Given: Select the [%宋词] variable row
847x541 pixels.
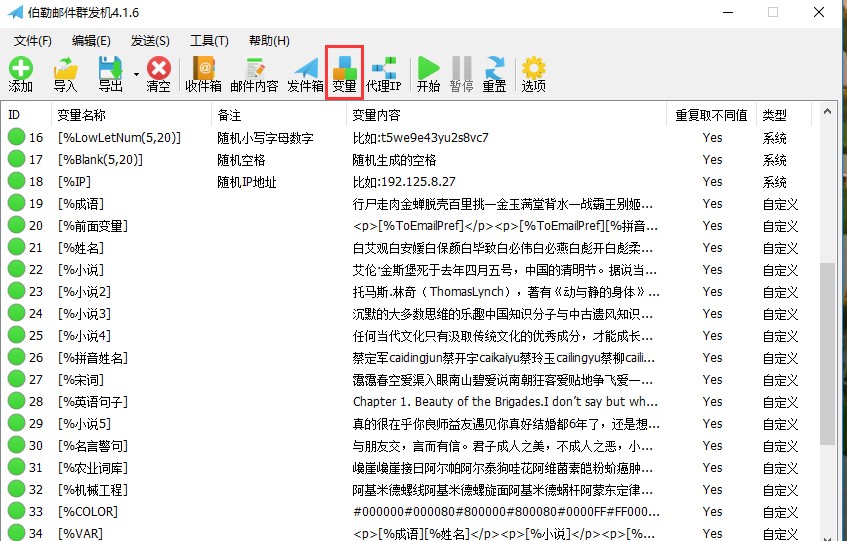Looking at the screenshot, I should tap(406, 380).
